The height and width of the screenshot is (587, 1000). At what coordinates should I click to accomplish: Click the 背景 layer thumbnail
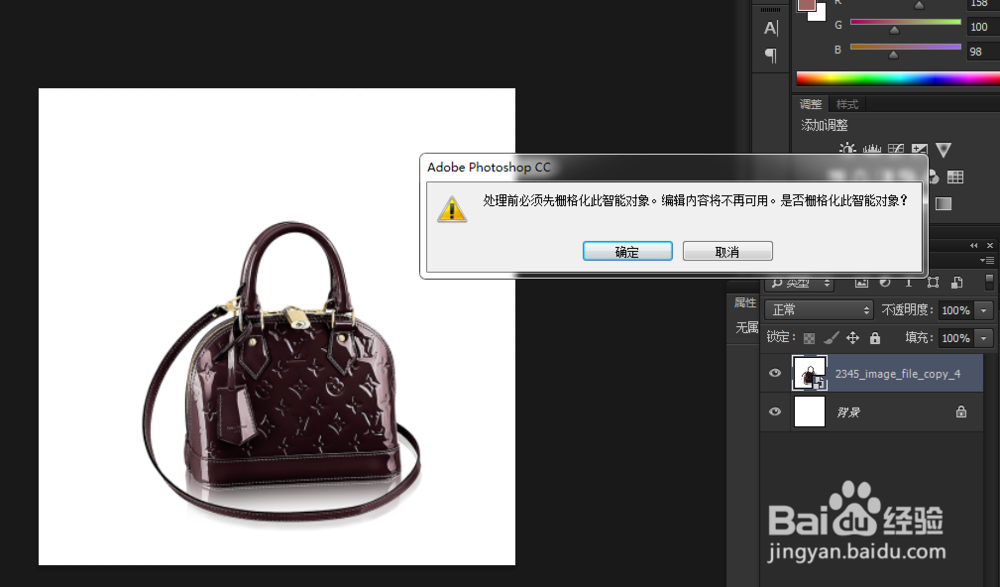809,412
